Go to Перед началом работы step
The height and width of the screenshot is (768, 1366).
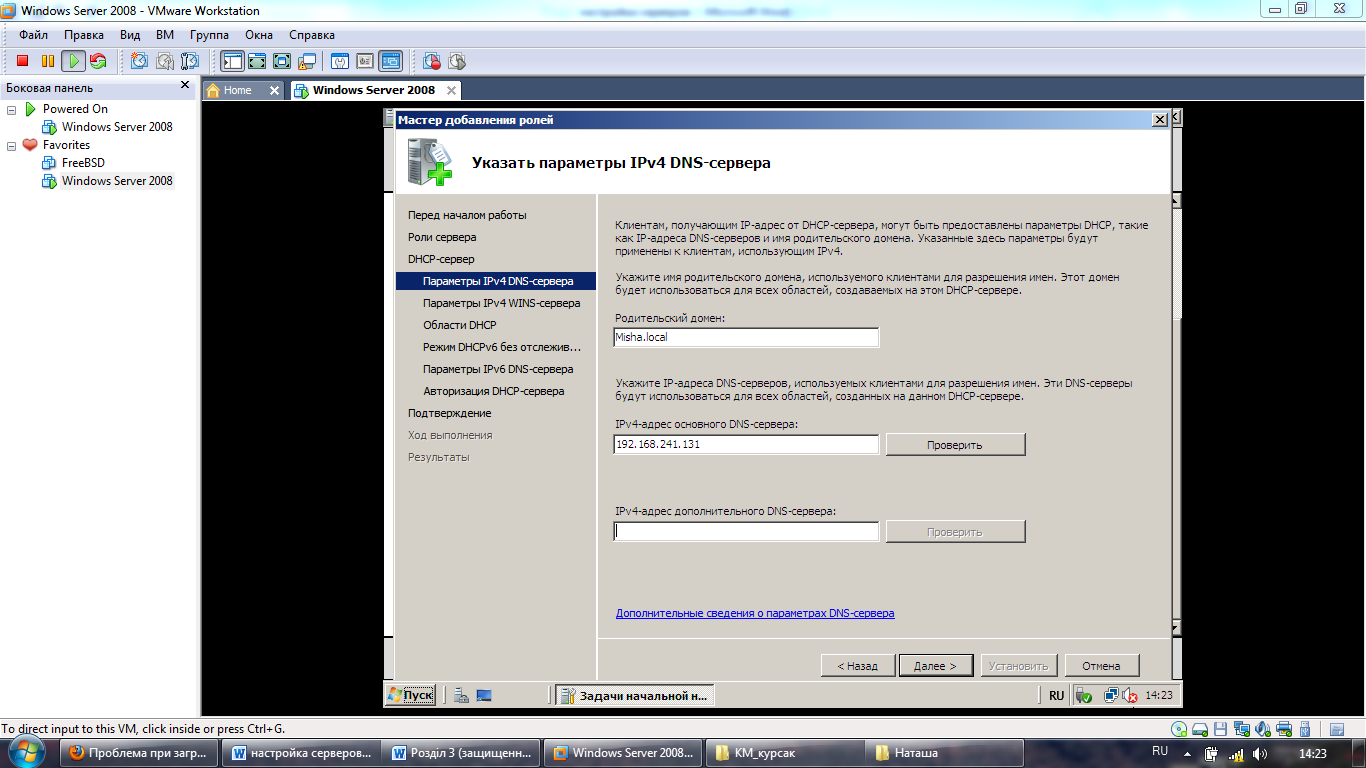pos(467,215)
